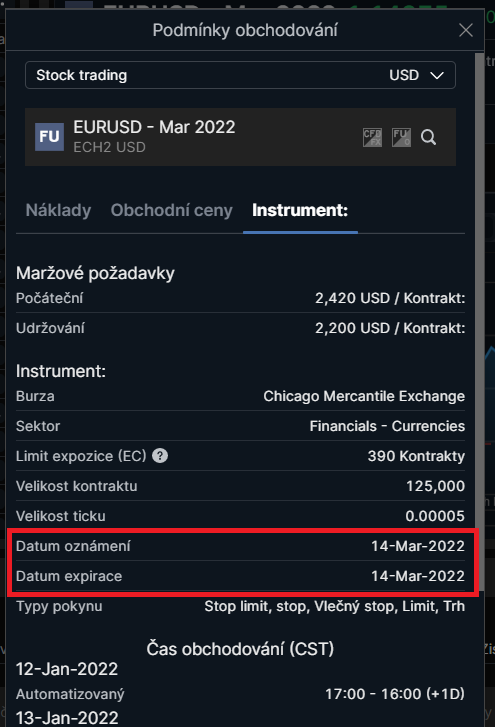The image size is (495, 727).
Task: Switch to the Náklady tab
Action: tap(58, 210)
